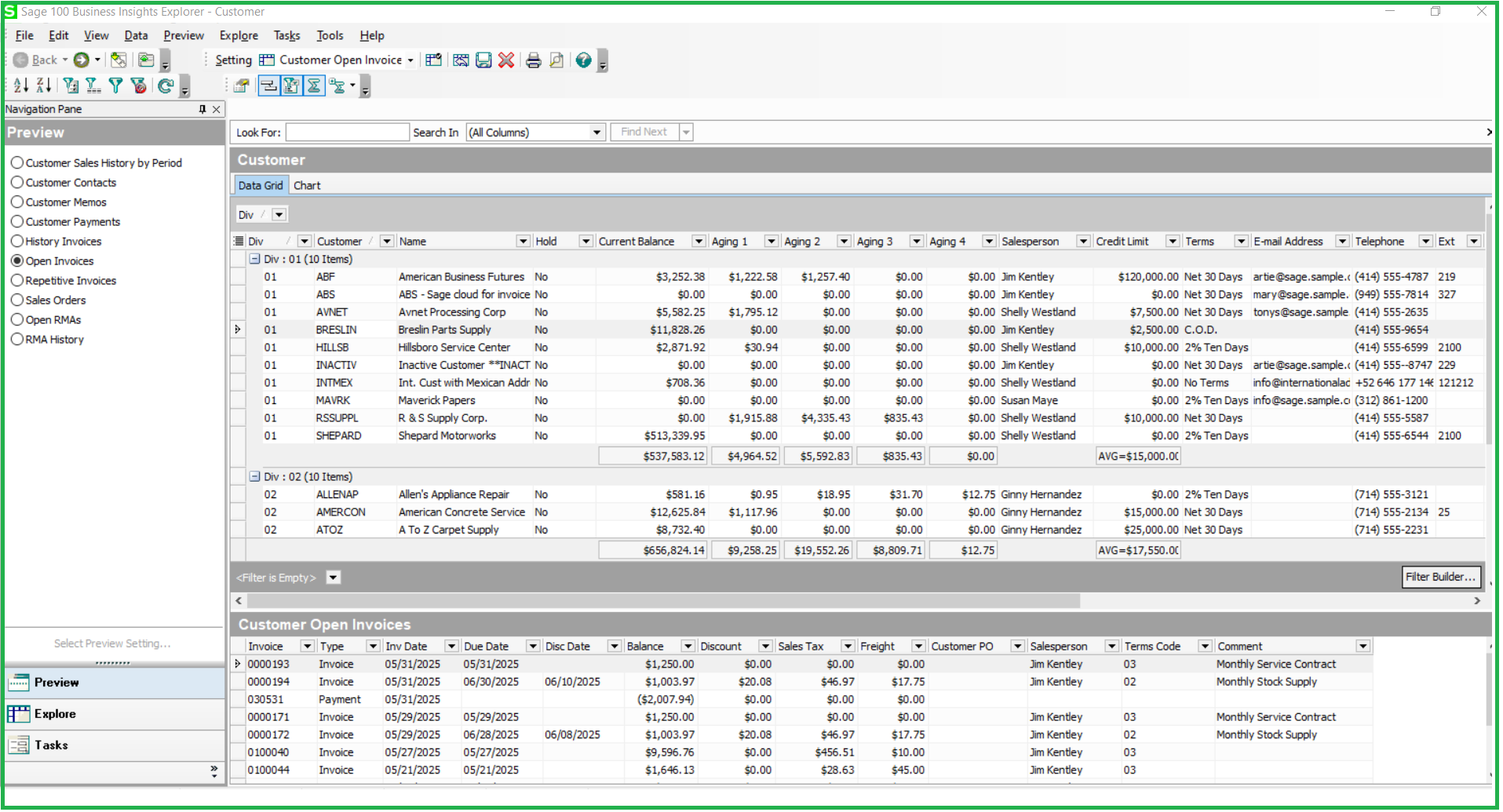This screenshot has height=812, width=1503.
Task: Open print preview with the magnifier icon
Action: (x=557, y=60)
